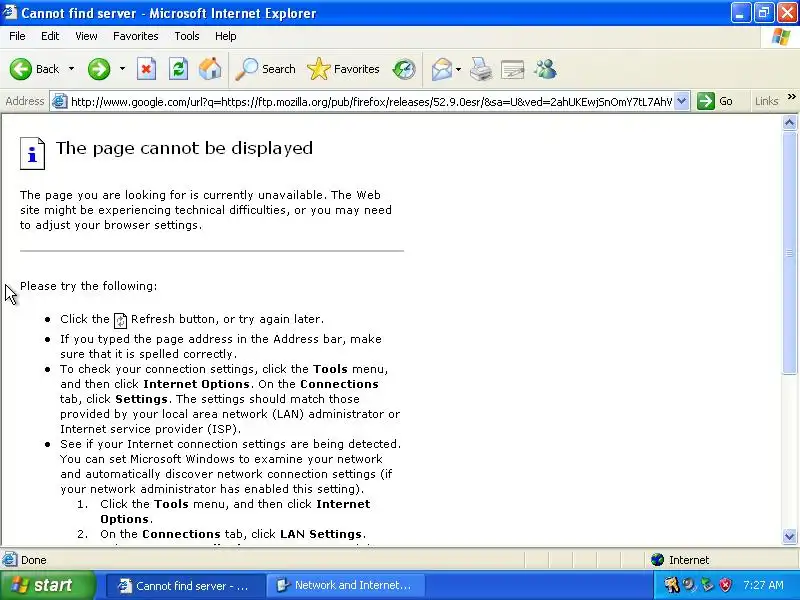
Task: Click the Windows flag logo throbber
Action: point(781,37)
